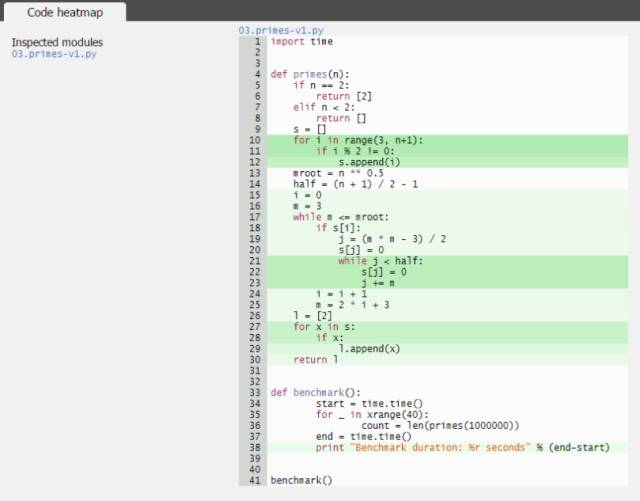Click line 'i = i + 1'
The image size is (640, 501).
(341, 294)
